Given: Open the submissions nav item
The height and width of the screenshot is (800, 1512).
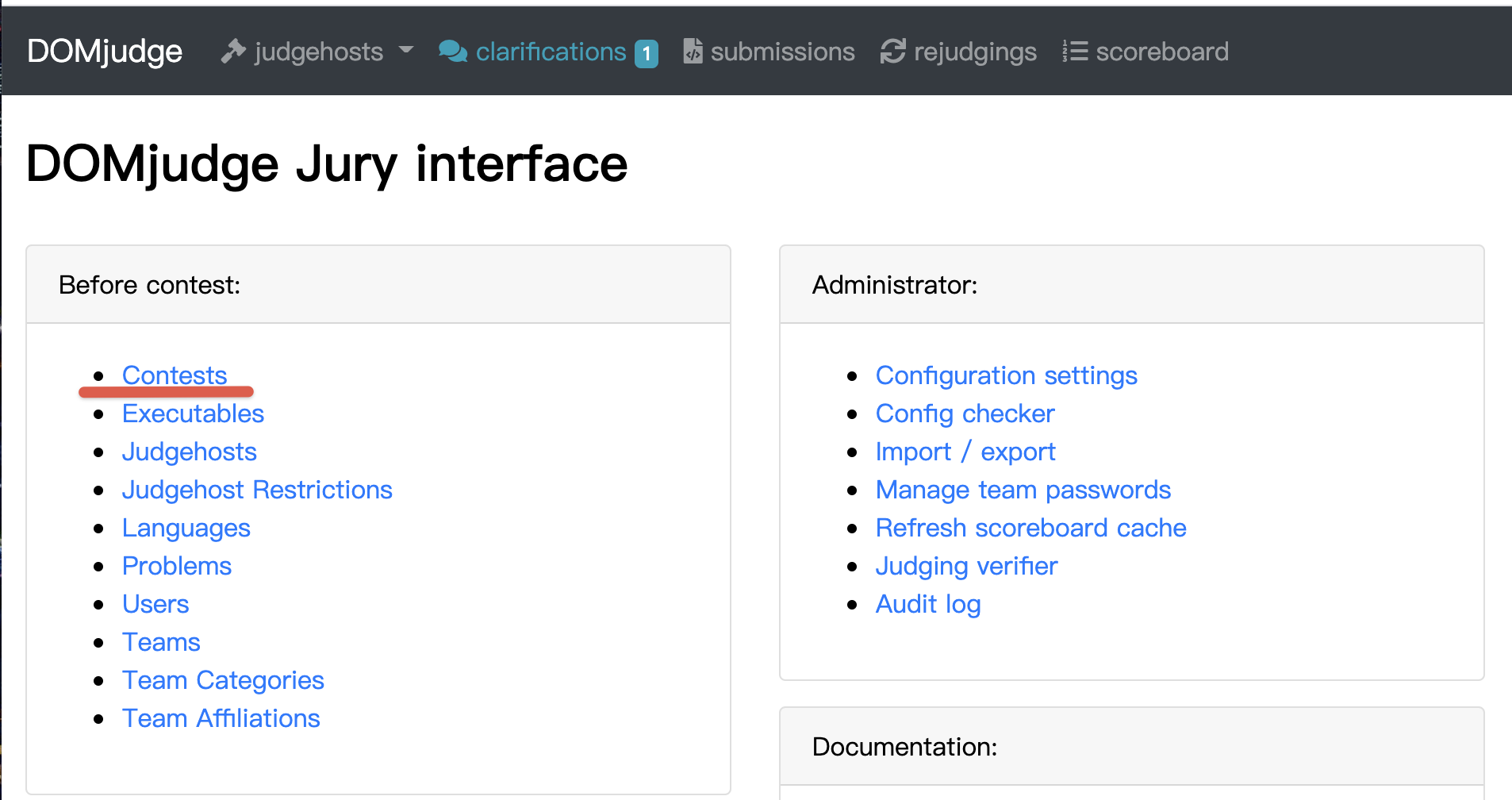Looking at the screenshot, I should click(781, 52).
